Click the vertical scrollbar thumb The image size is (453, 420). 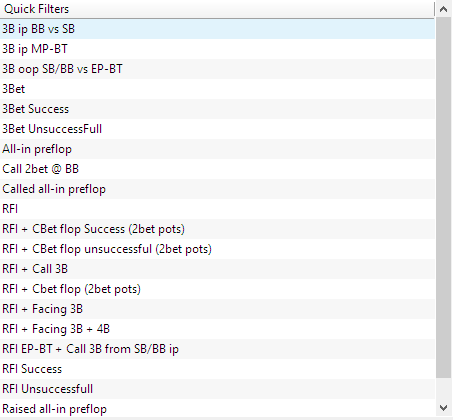pos(444,198)
